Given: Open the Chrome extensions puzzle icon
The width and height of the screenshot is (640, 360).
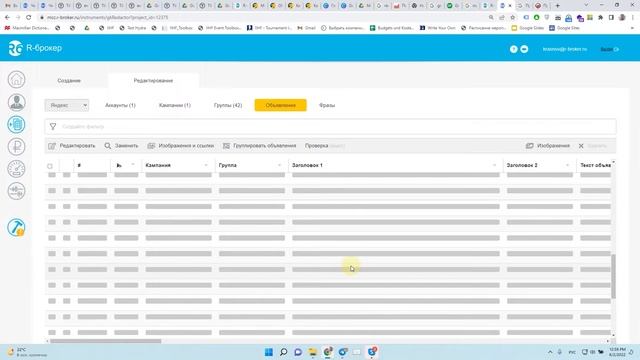Looking at the screenshot, I should 600,18.
